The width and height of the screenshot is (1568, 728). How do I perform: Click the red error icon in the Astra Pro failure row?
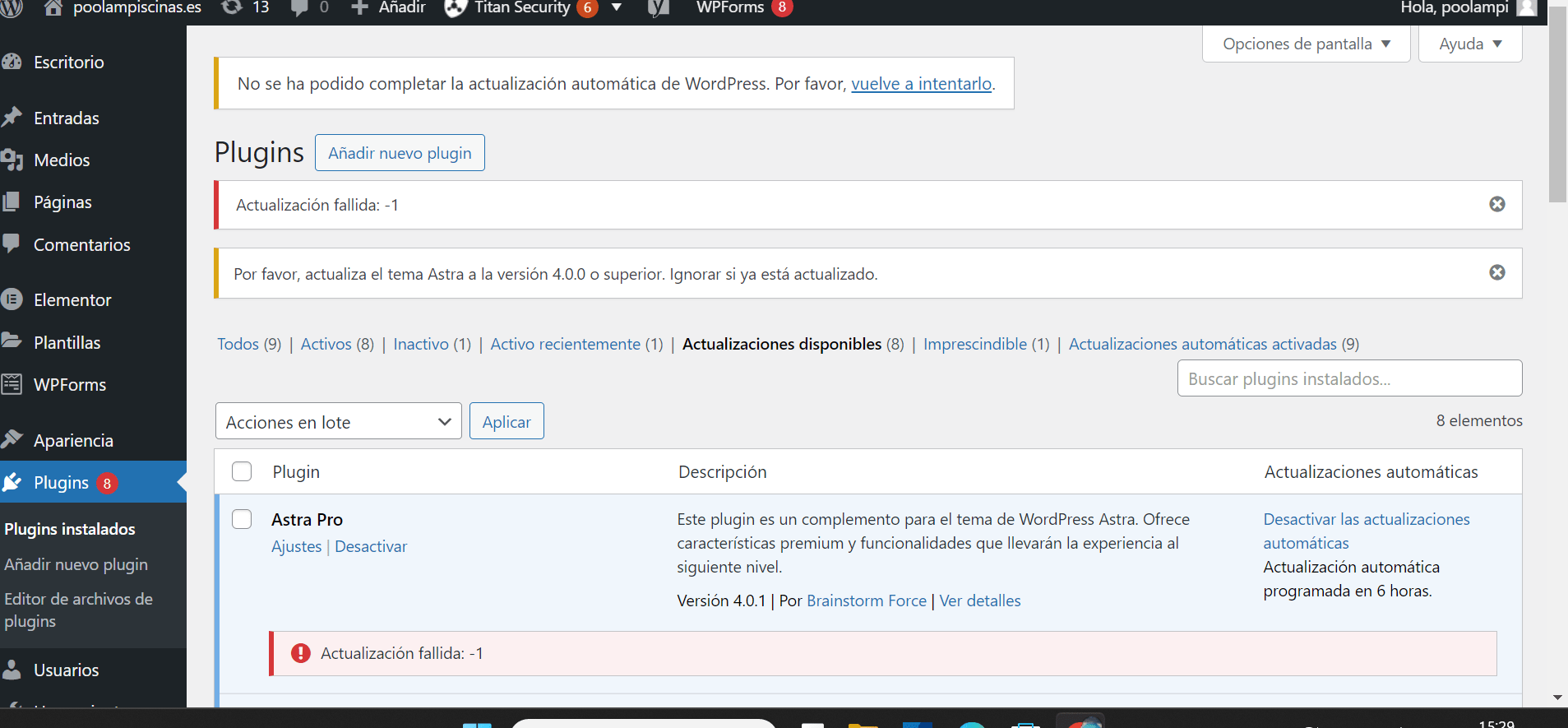point(301,653)
